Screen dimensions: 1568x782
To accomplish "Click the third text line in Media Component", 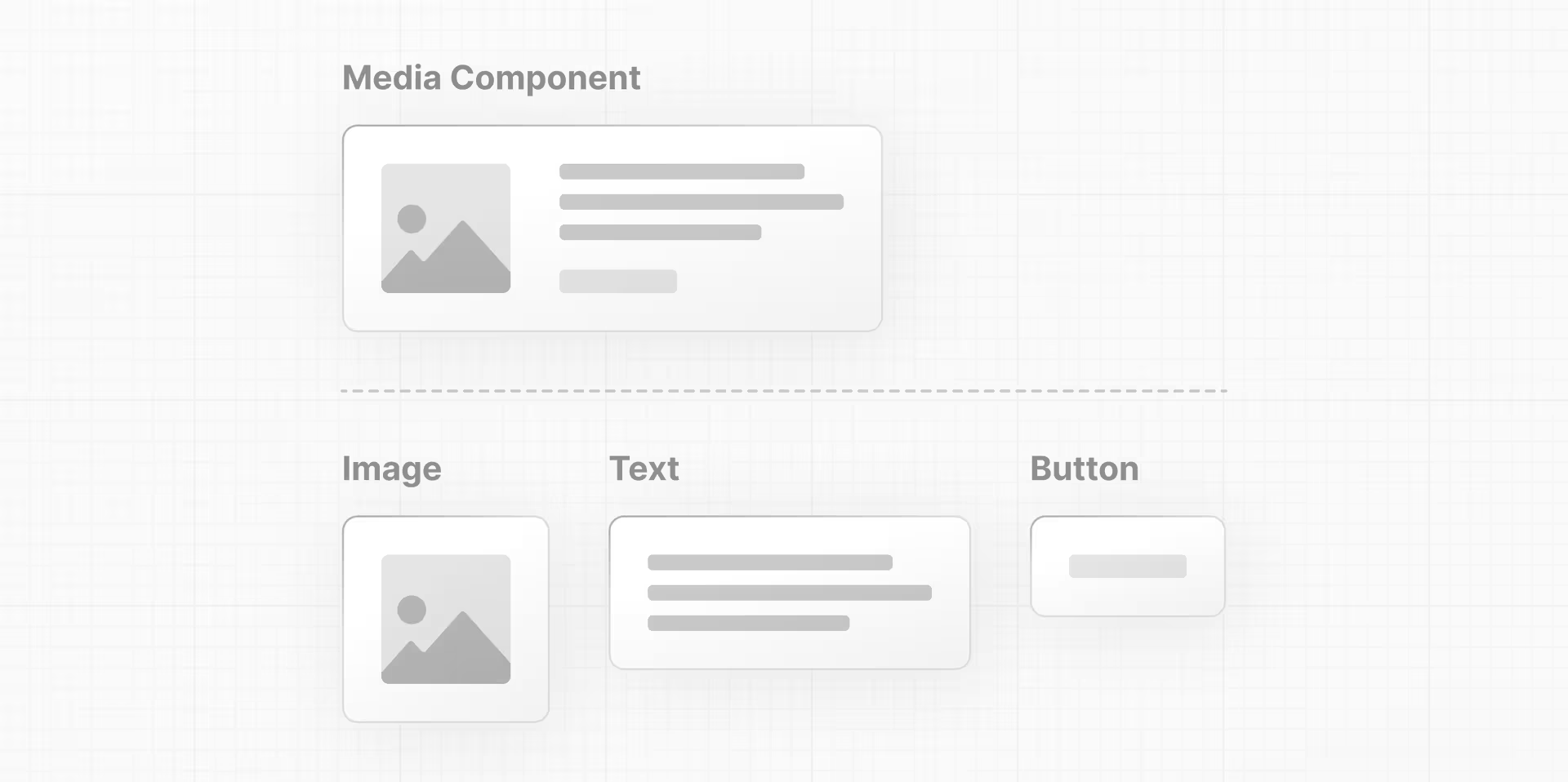I will click(x=660, y=232).
